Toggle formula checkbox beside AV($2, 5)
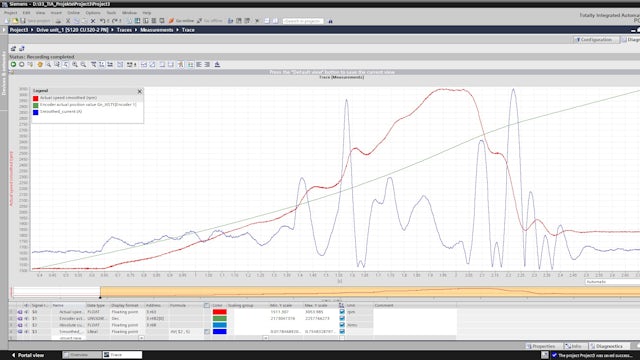Viewport: 640px width, 360px height. tap(207, 332)
